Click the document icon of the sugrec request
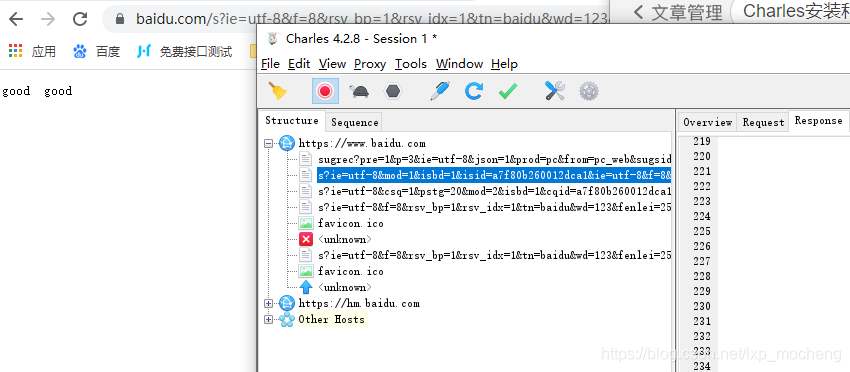This screenshot has width=850, height=372. coord(306,159)
